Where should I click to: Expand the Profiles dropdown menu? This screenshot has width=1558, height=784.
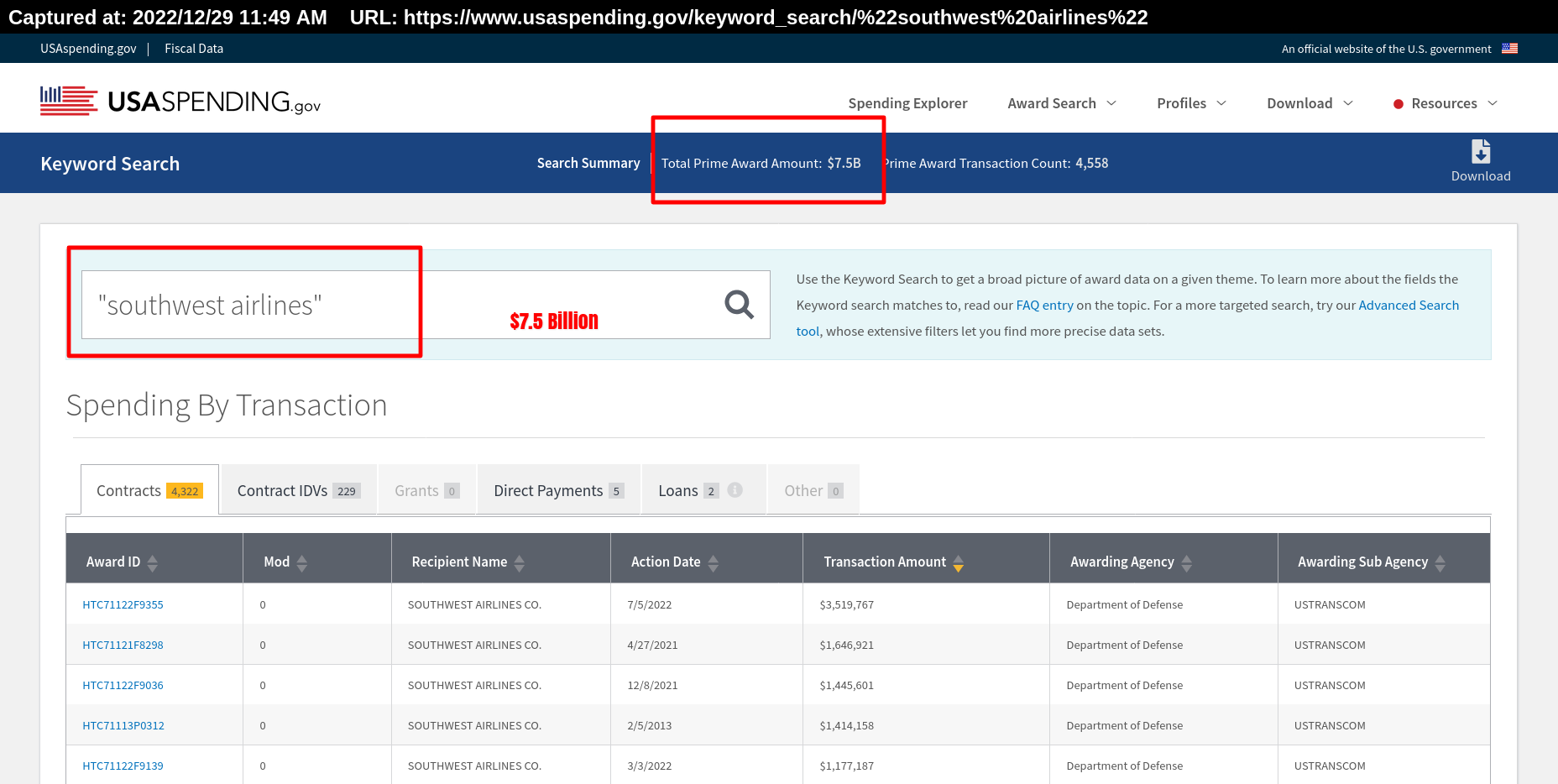(x=1191, y=103)
